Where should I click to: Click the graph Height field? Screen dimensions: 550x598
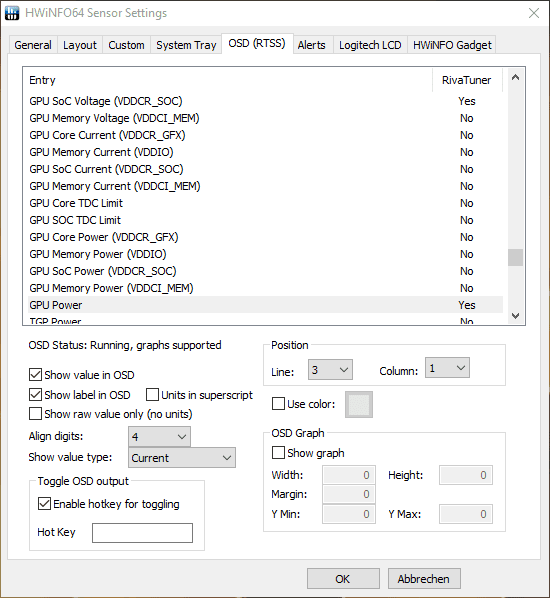[466, 475]
